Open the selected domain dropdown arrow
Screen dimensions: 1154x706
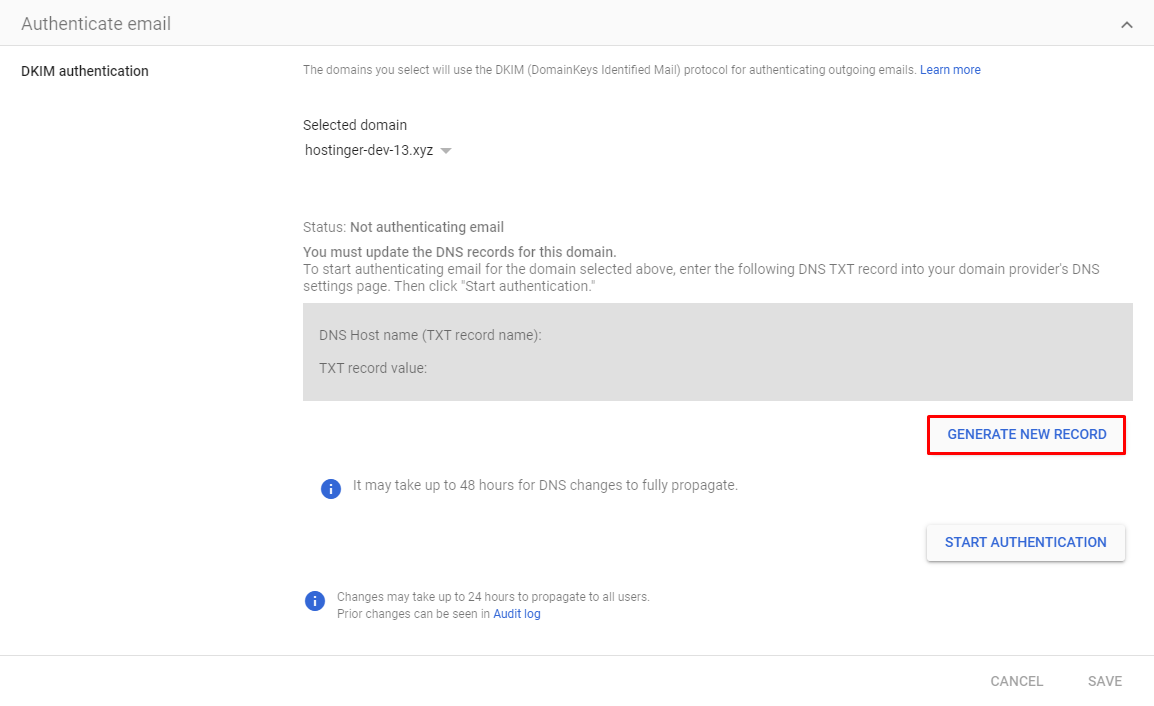[x=446, y=150]
